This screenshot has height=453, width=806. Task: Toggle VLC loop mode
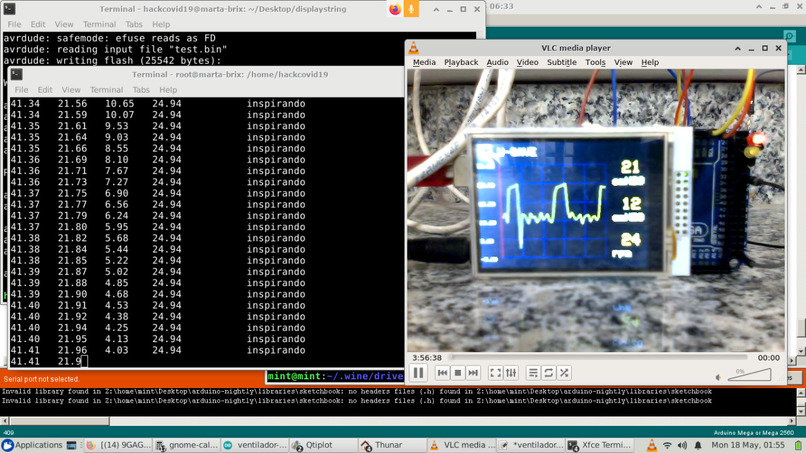548,373
